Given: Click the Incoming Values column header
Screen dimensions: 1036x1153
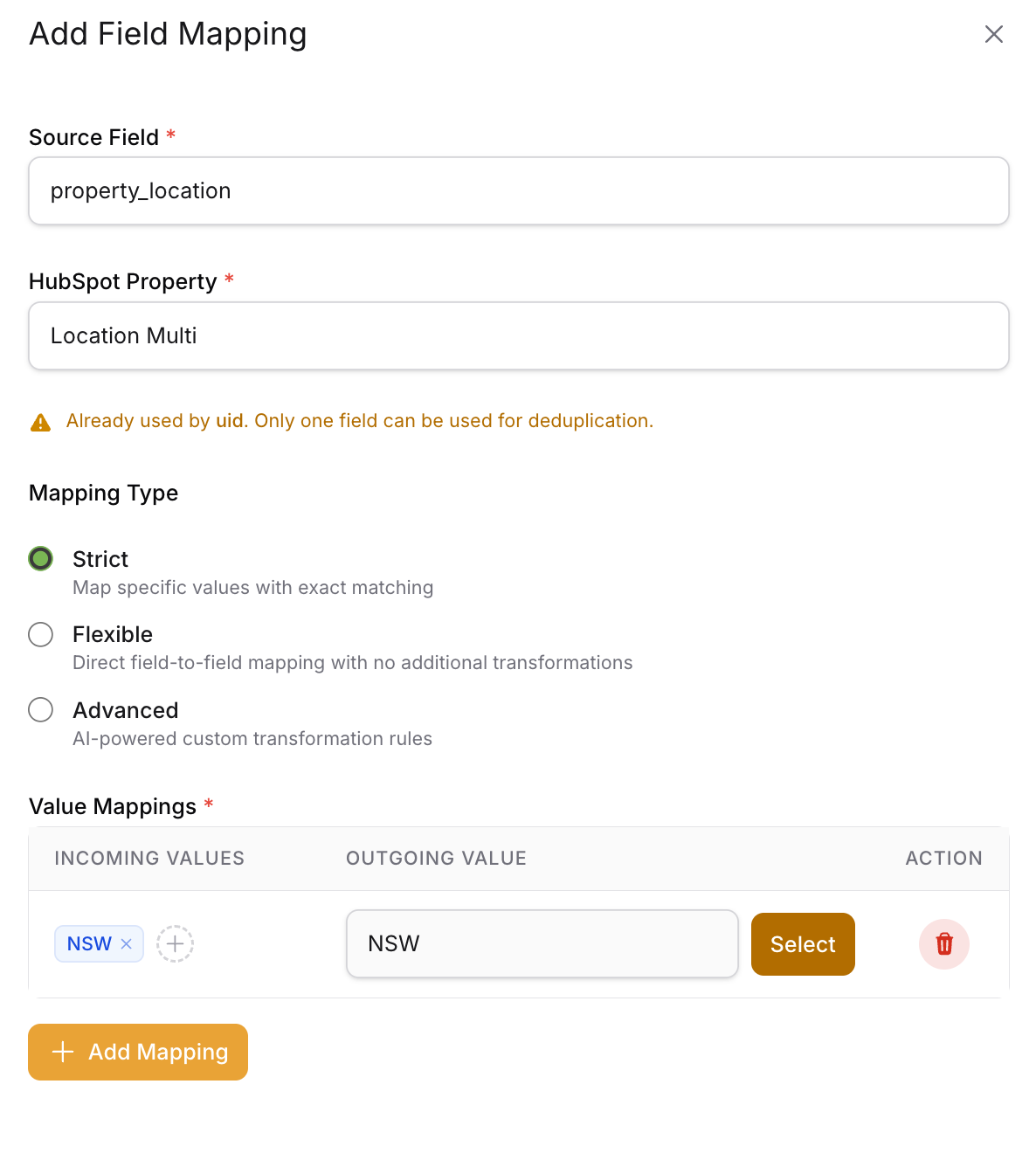Looking at the screenshot, I should click(148, 858).
